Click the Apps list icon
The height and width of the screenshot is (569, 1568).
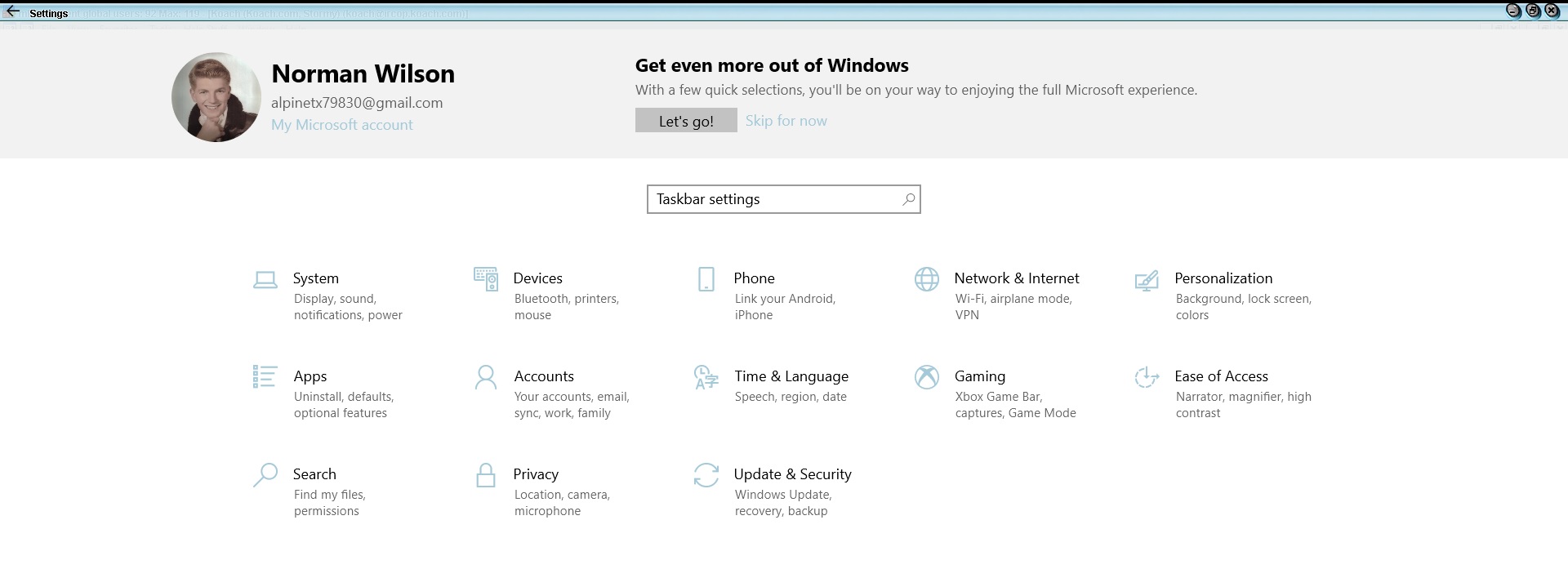click(x=265, y=376)
